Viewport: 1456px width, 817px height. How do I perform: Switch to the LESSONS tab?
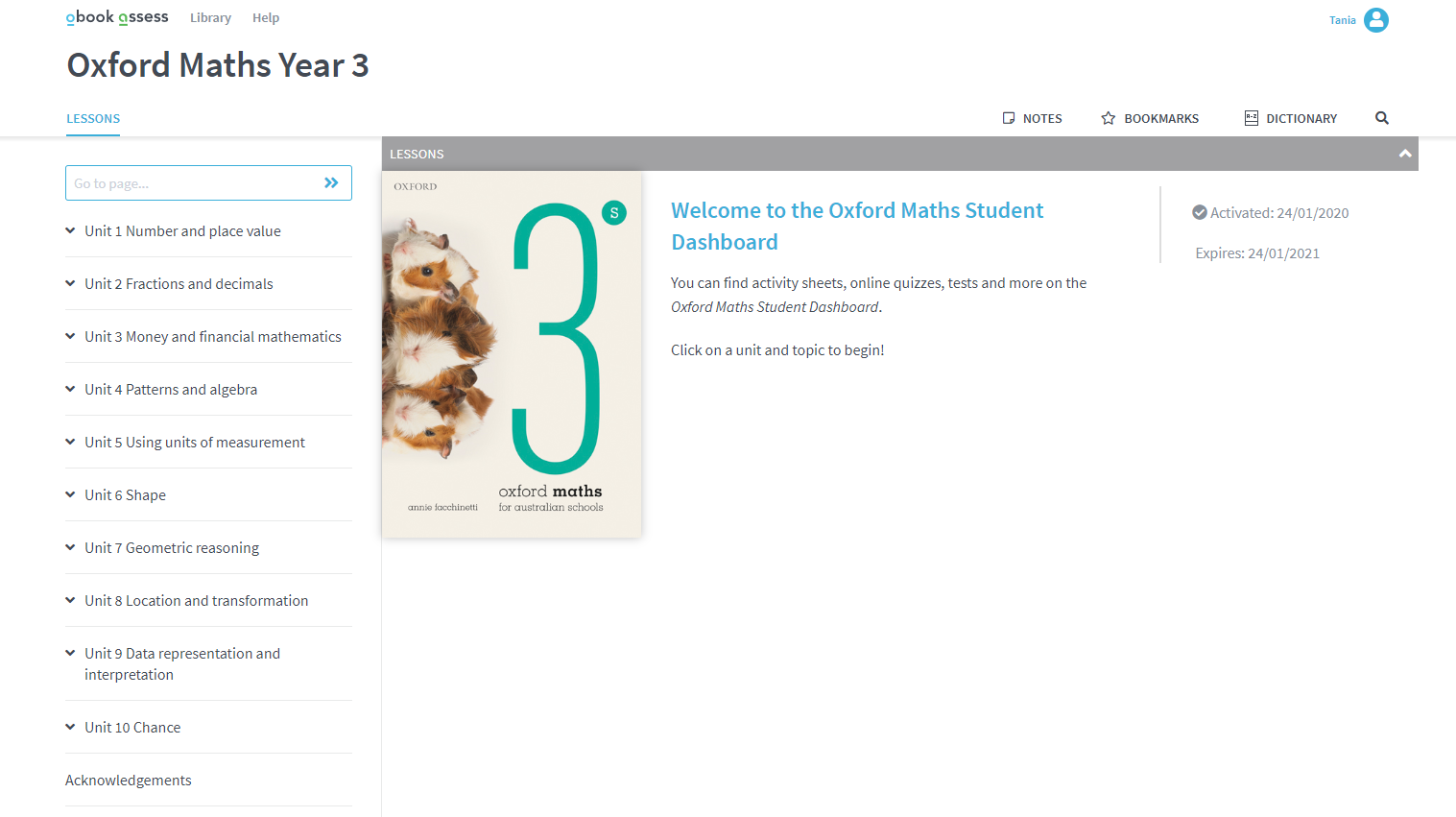click(92, 118)
